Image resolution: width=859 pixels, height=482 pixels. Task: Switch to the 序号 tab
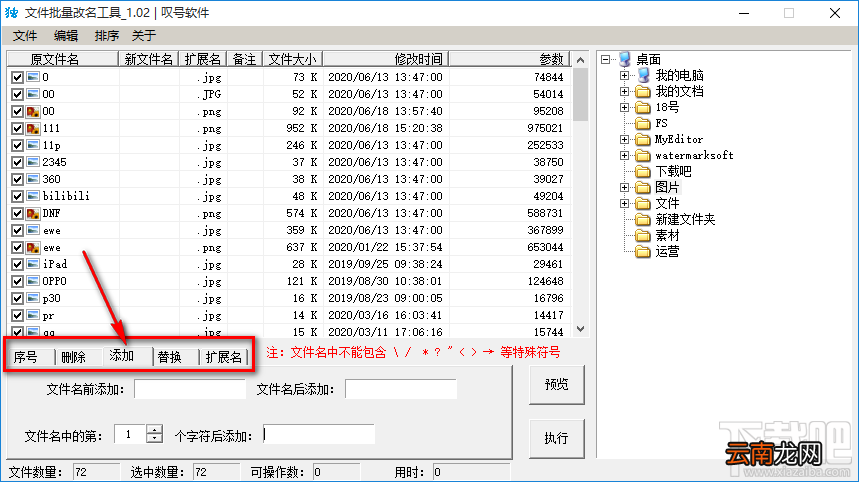[x=30, y=357]
